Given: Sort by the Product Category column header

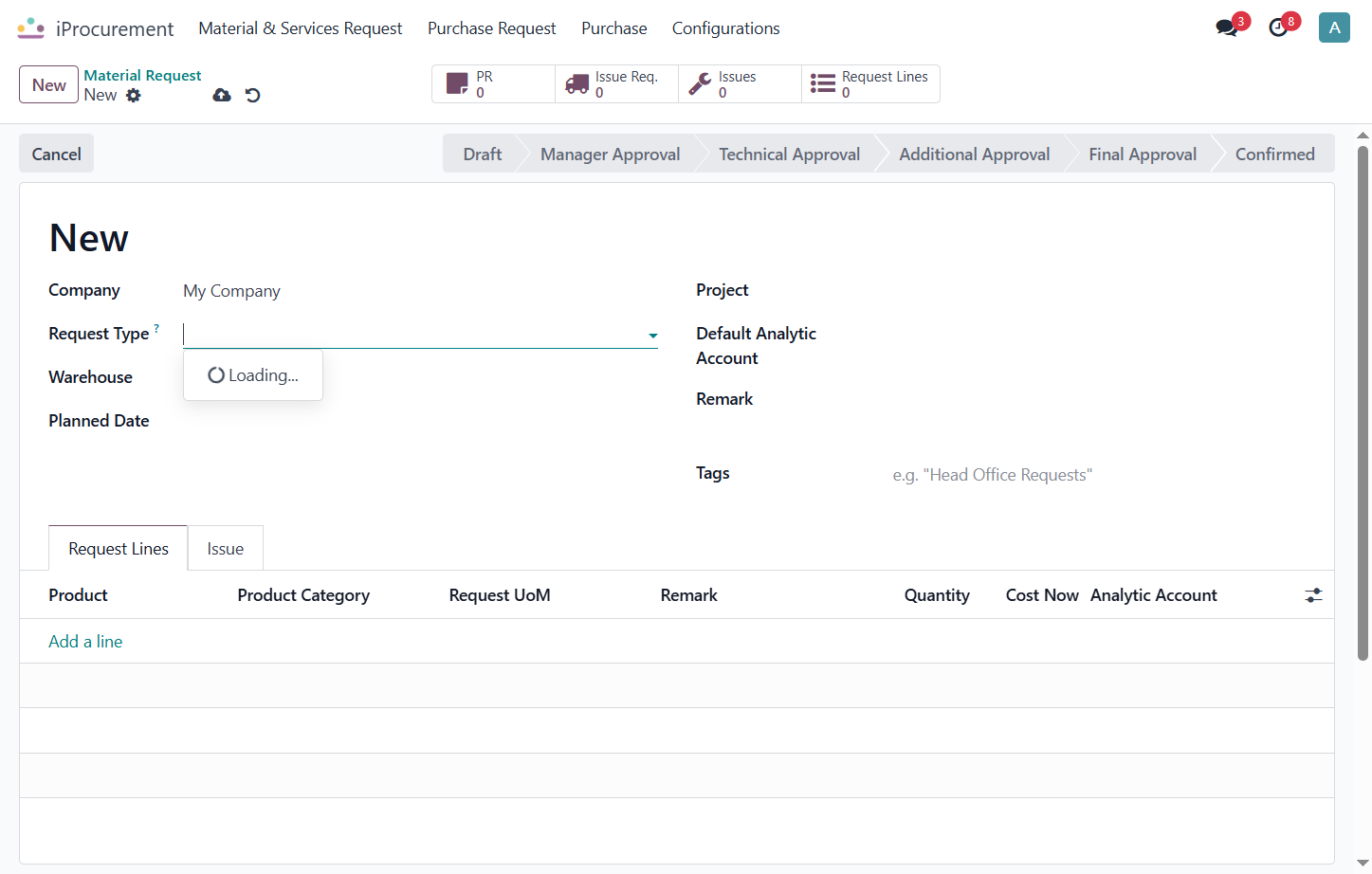Looking at the screenshot, I should (x=303, y=595).
